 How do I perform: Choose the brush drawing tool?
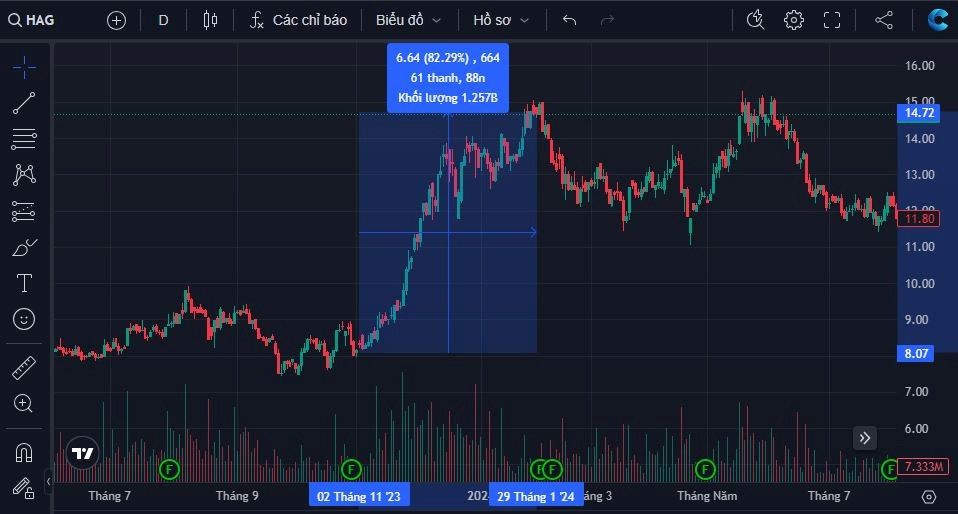[24, 248]
